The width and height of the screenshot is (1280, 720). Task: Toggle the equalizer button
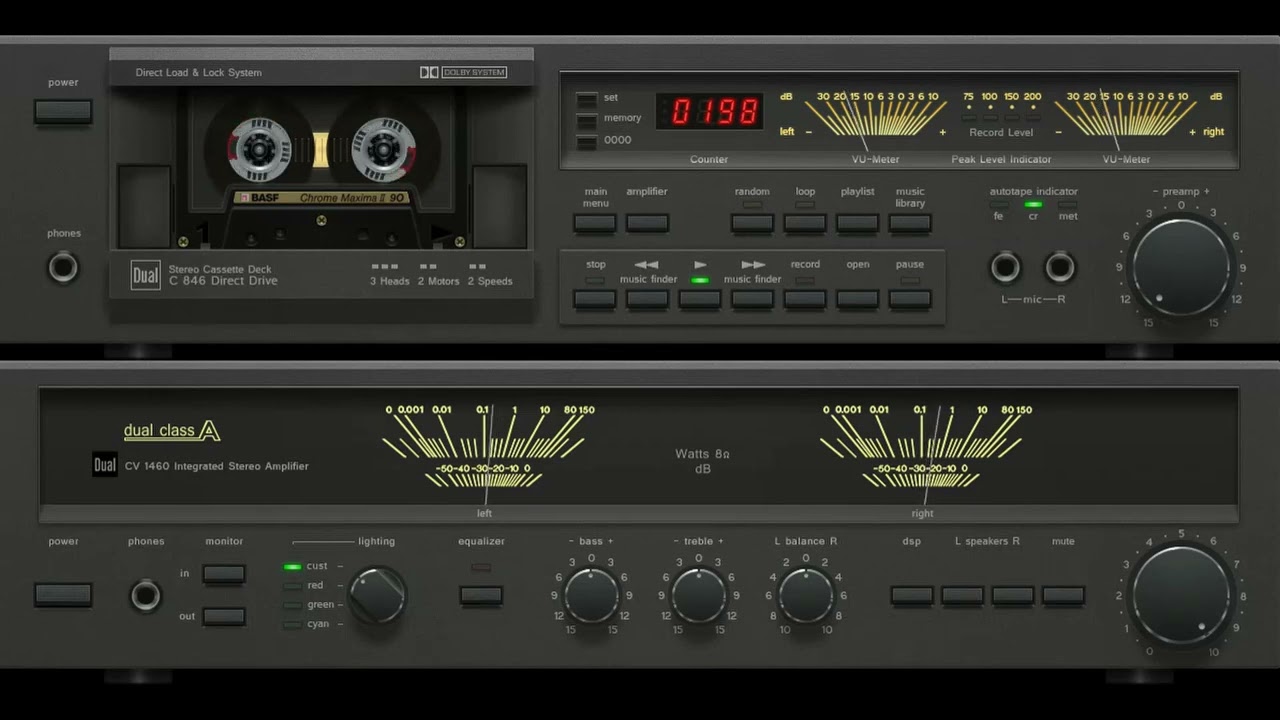pyautogui.click(x=481, y=595)
